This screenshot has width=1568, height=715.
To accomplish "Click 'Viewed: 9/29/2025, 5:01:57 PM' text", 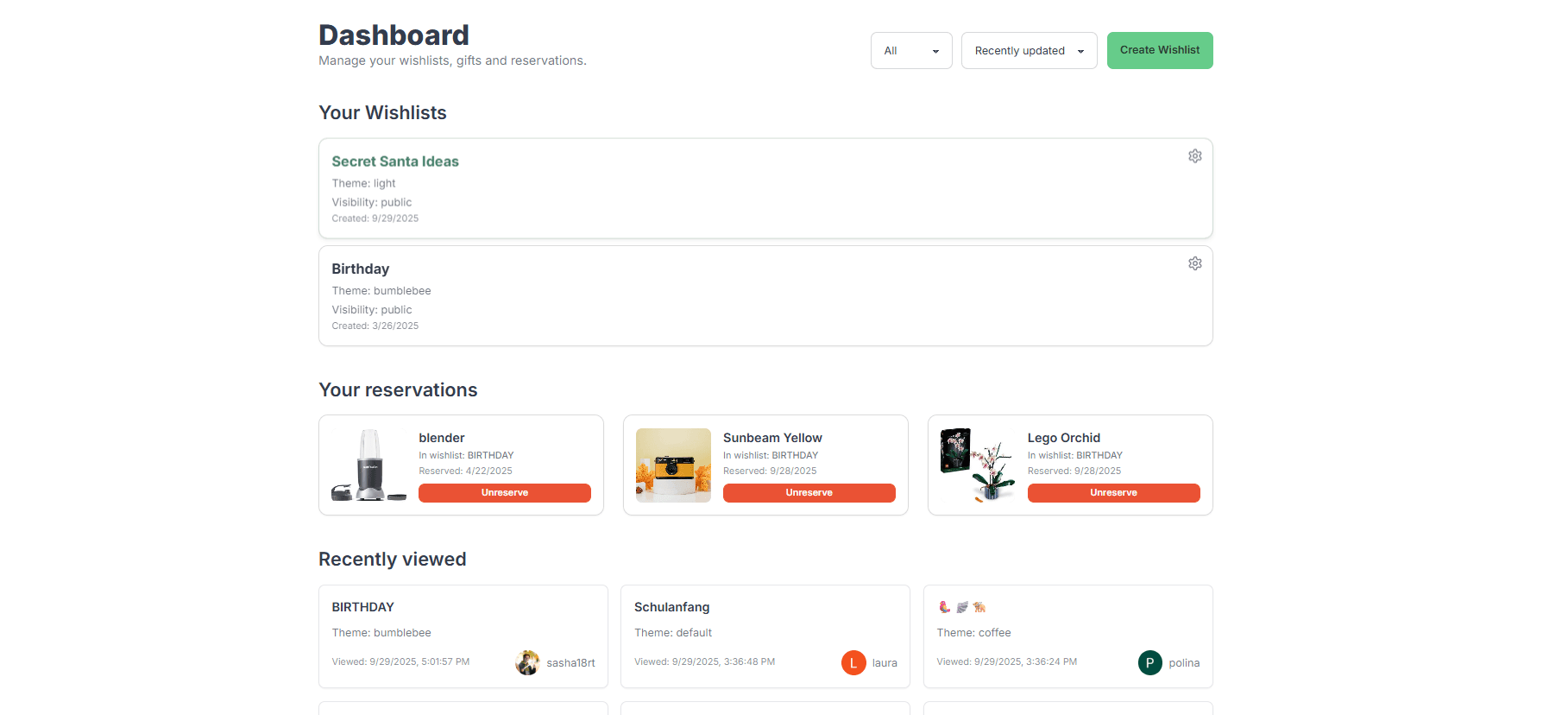I will (400, 662).
